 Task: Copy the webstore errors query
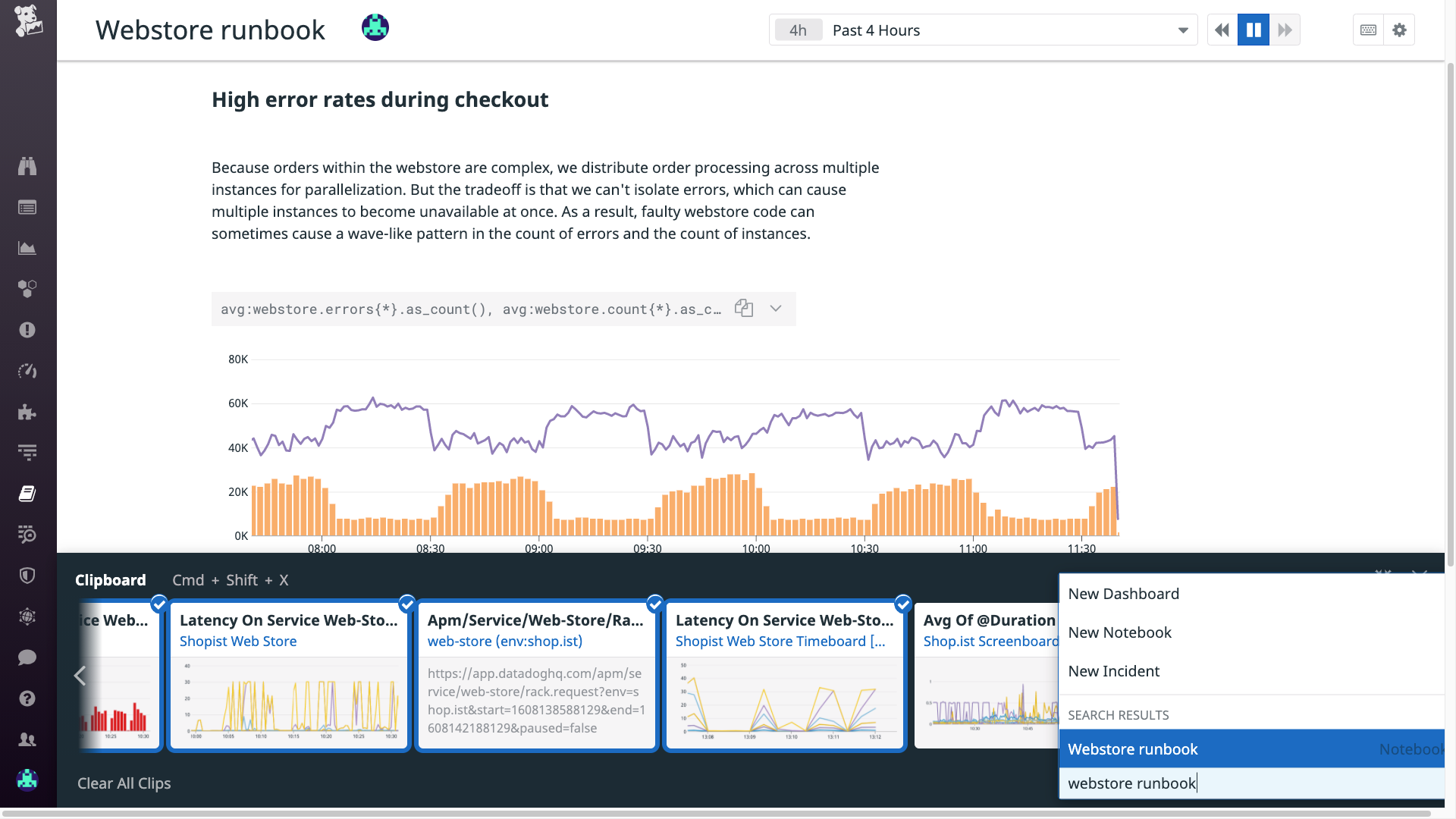tap(743, 308)
